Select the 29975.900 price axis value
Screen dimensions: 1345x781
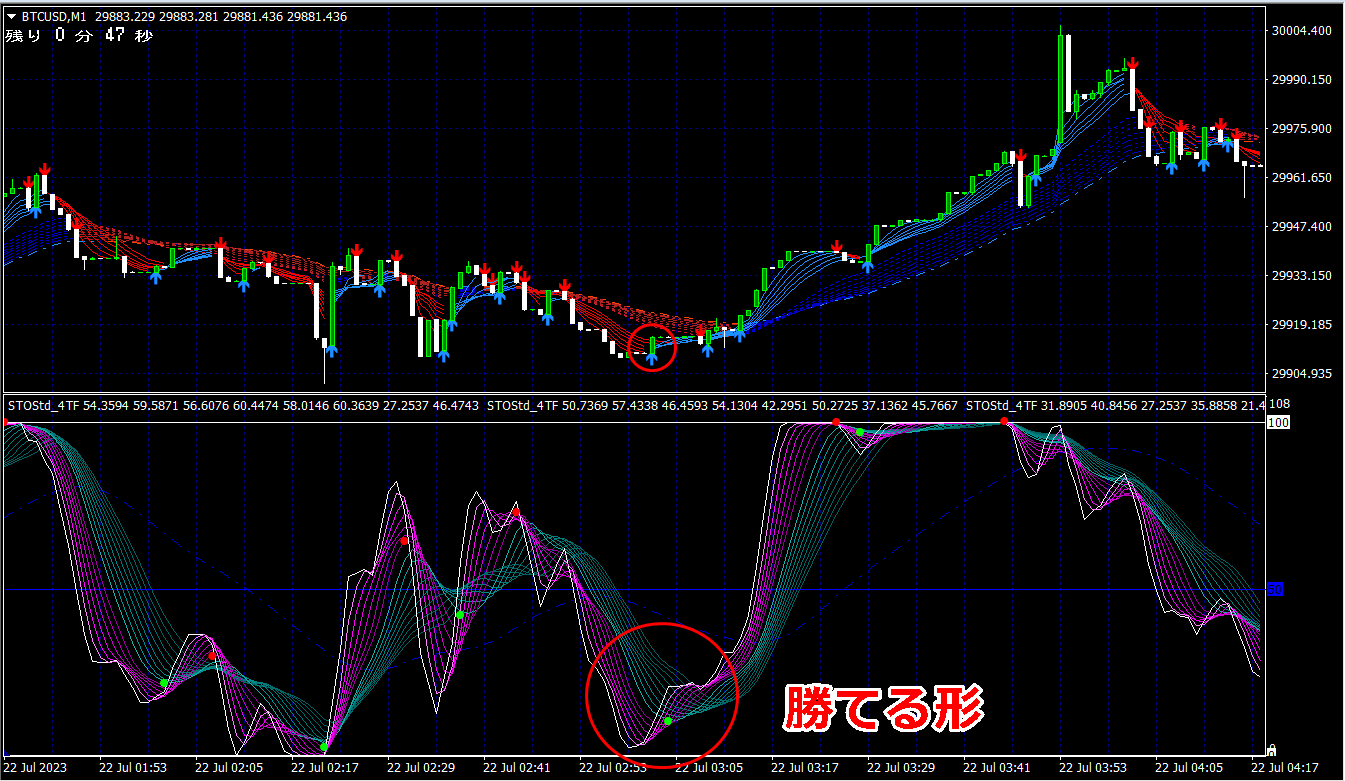pos(1302,129)
